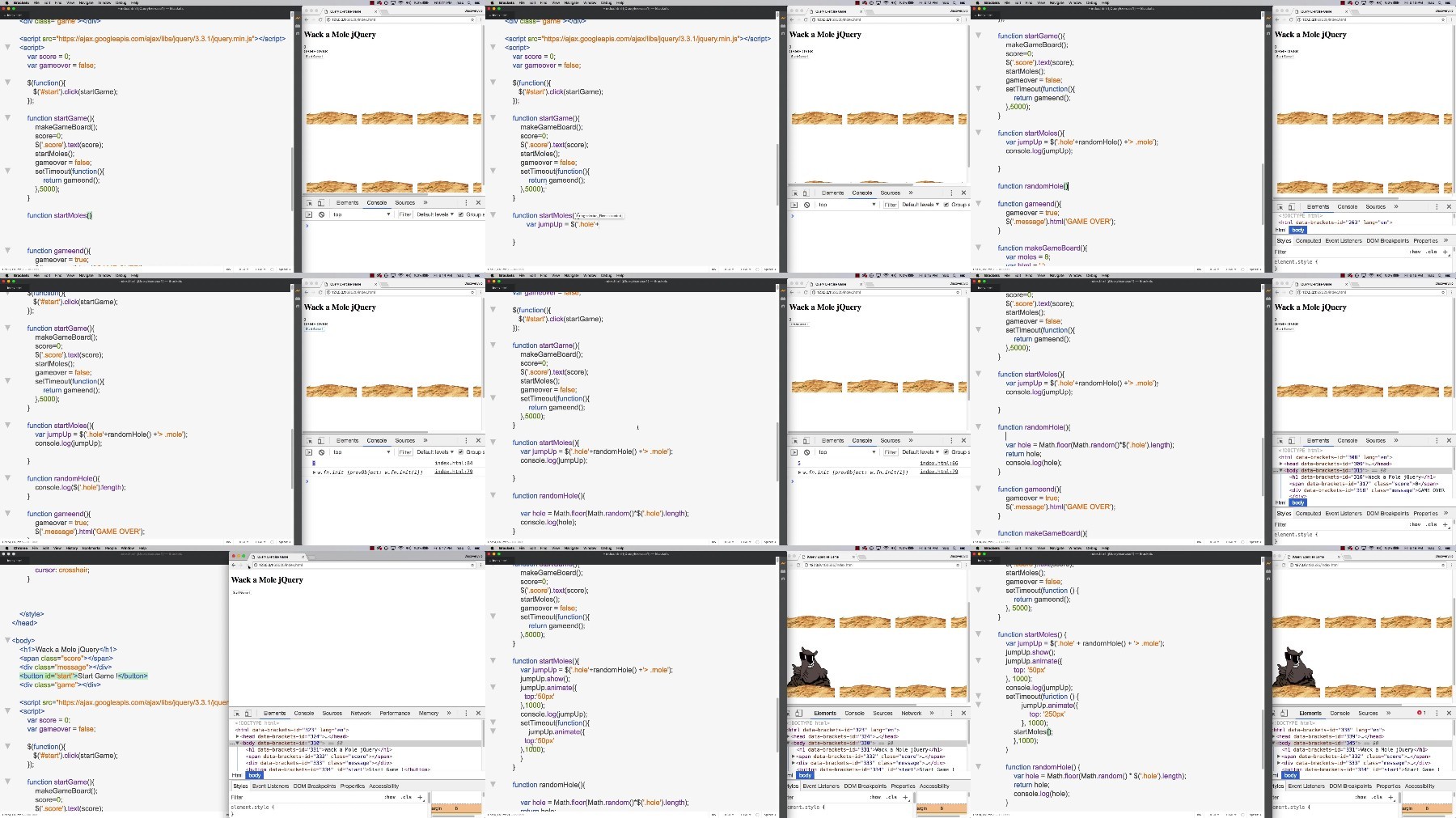
Task: Reload page in Chrome window showing Memory tab
Action: tap(248, 565)
